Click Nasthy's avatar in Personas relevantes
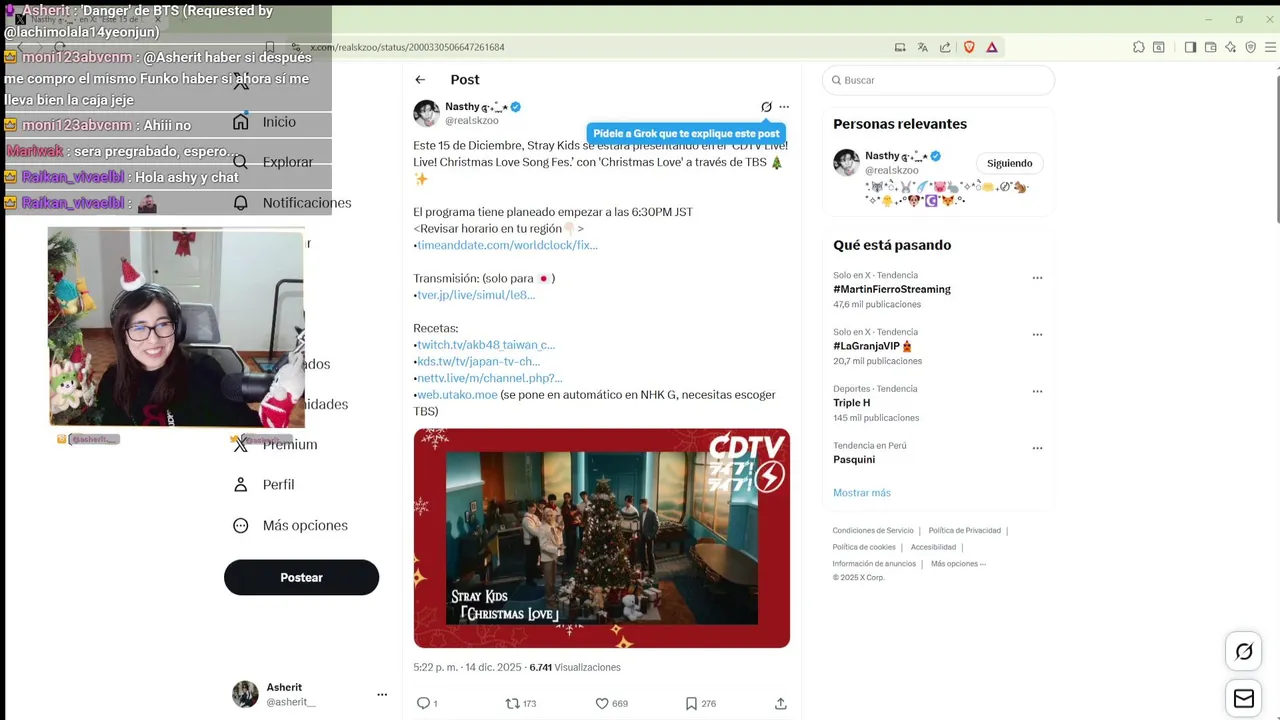 [x=847, y=162]
